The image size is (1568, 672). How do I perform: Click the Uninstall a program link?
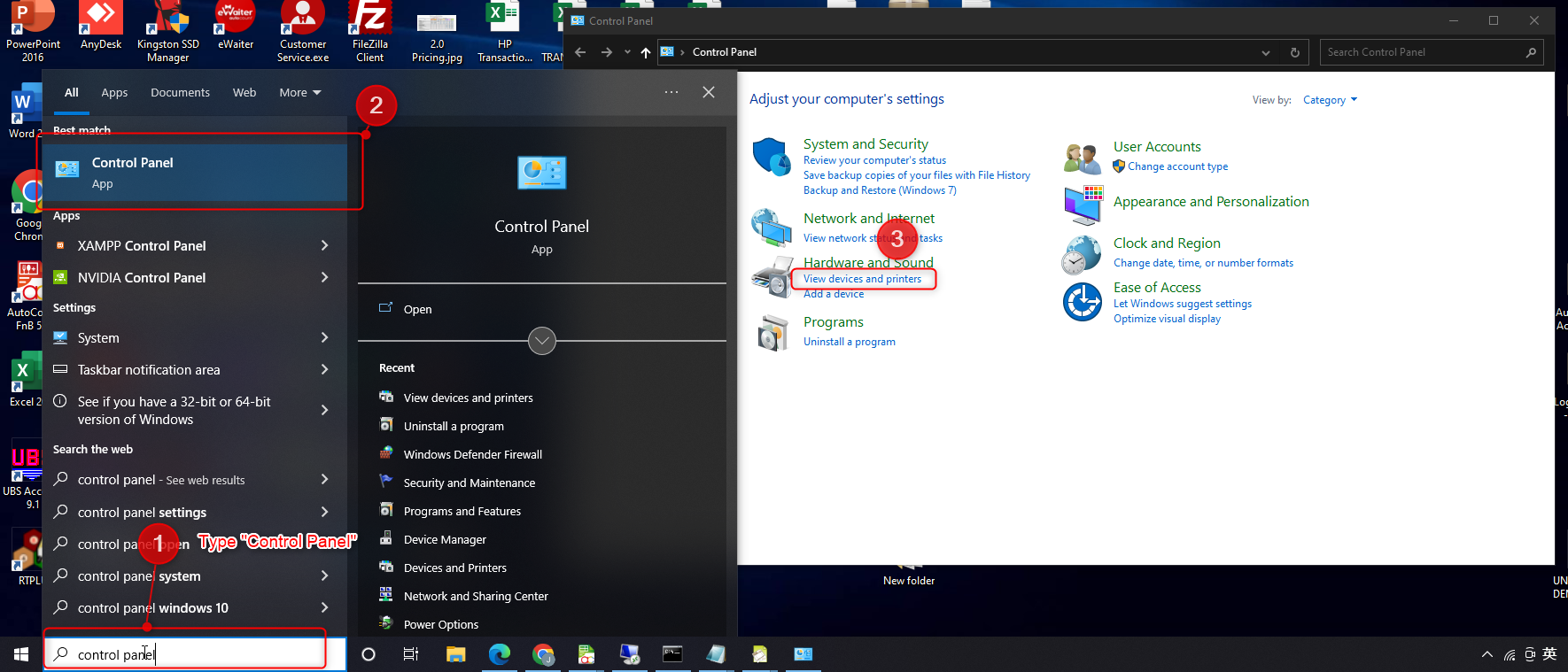tap(849, 342)
